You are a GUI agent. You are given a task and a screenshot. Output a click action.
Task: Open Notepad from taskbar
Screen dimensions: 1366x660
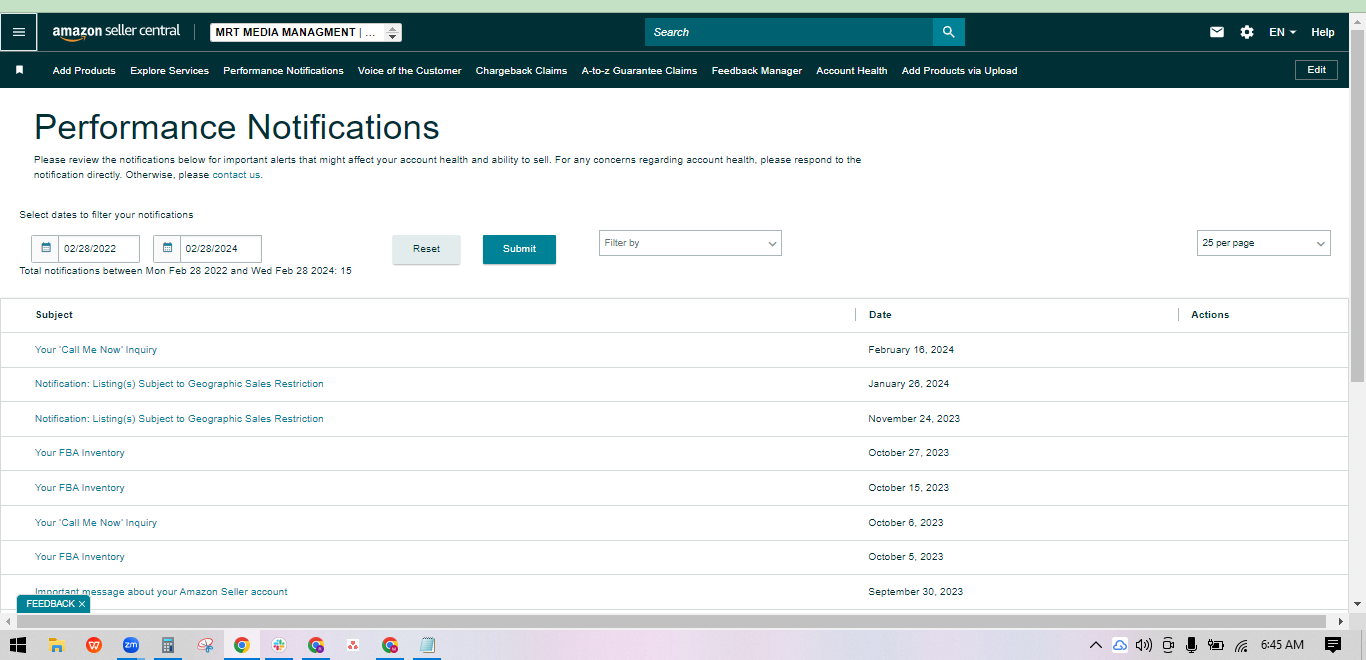pos(427,645)
